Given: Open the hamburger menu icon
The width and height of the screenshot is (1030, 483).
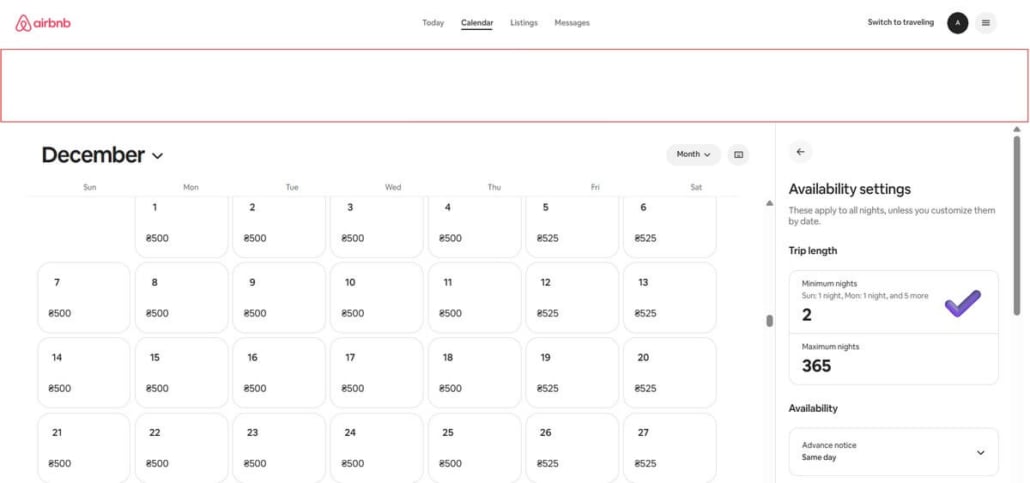Looking at the screenshot, I should coord(985,23).
